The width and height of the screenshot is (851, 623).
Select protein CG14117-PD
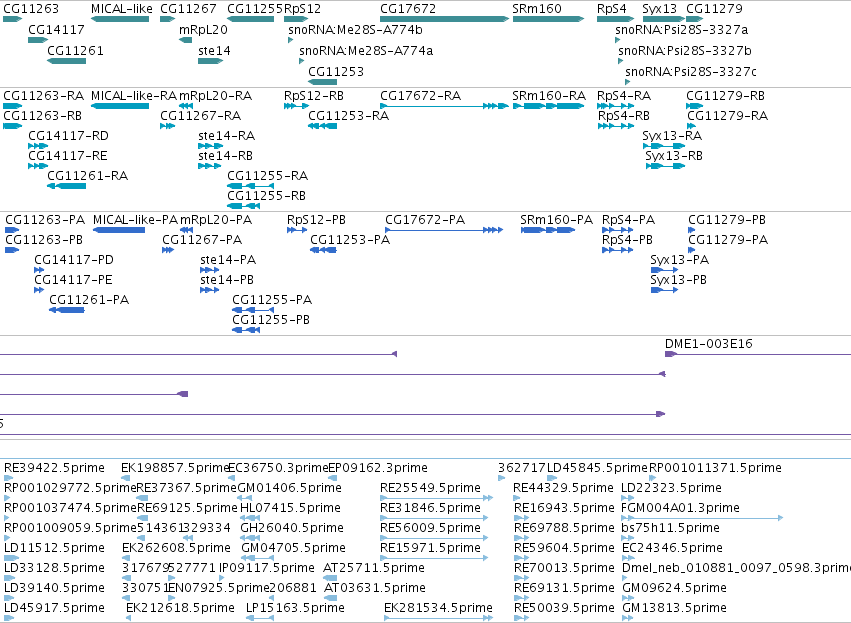[x=74, y=259]
